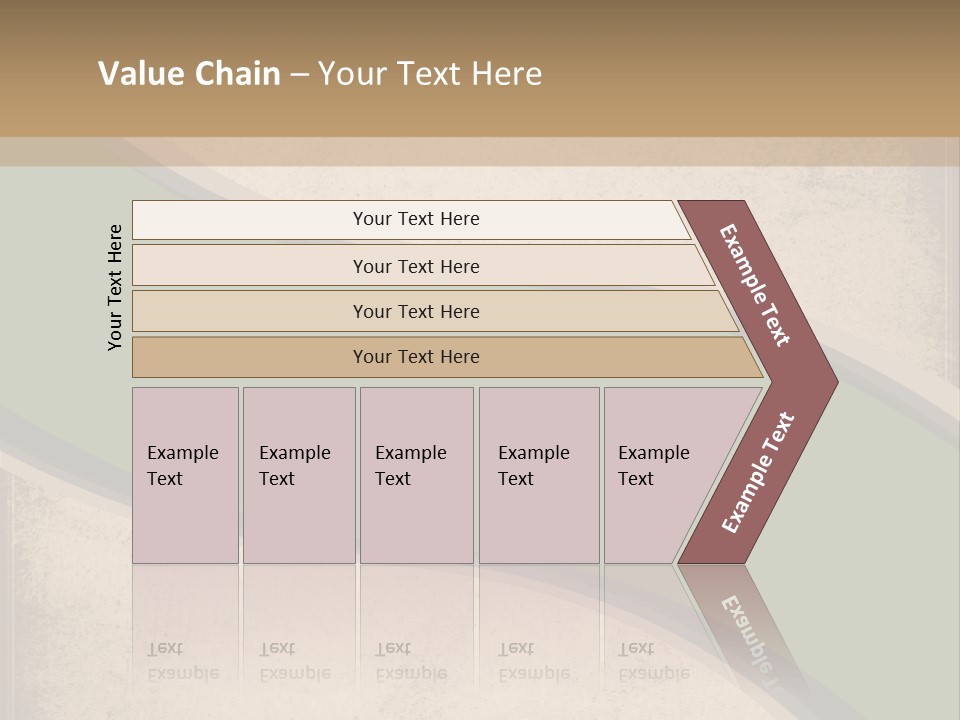Choose the middle "Example Text" box
Screen dimensions: 960x720
point(416,475)
